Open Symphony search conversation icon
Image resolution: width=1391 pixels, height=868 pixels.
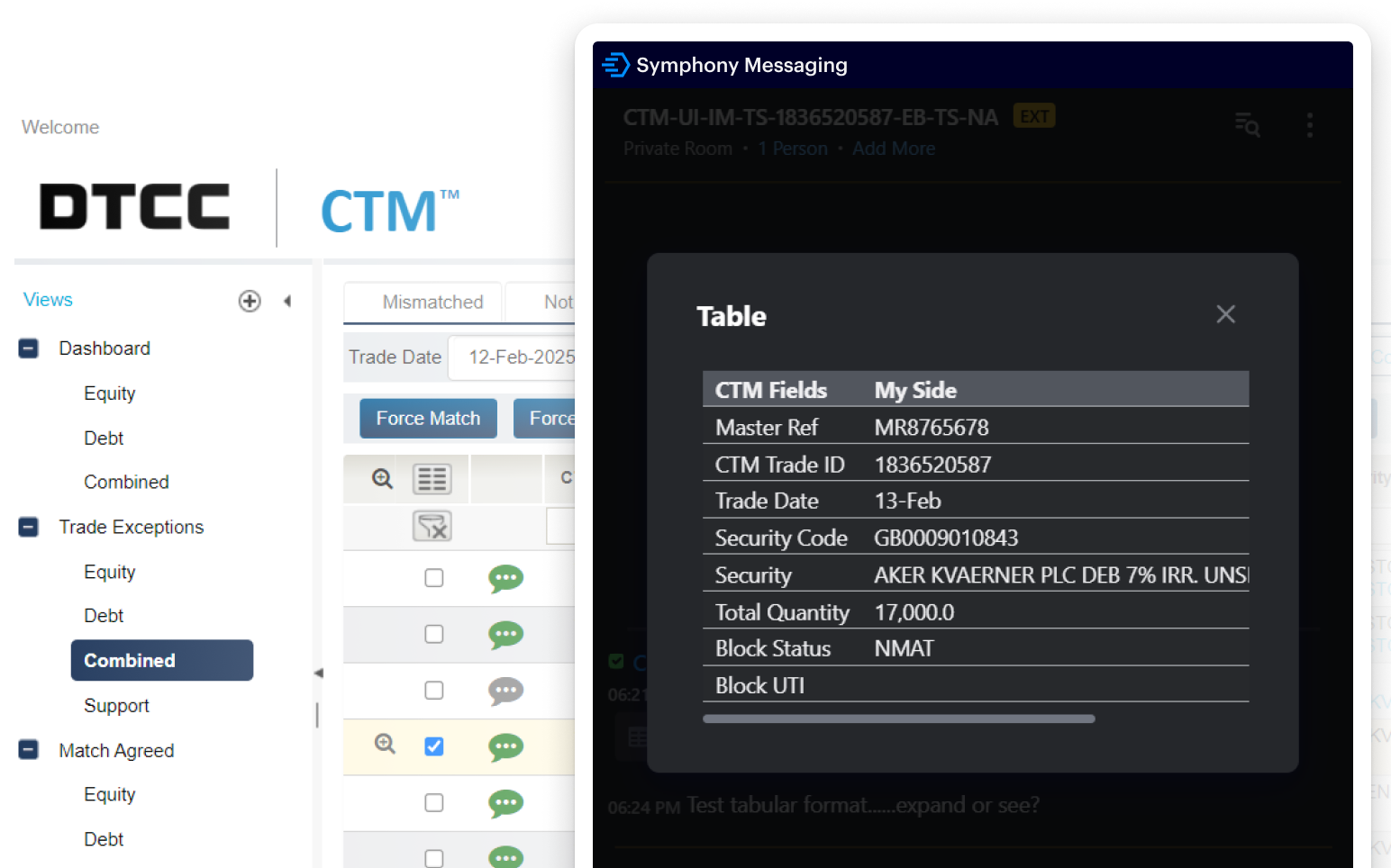[1247, 125]
